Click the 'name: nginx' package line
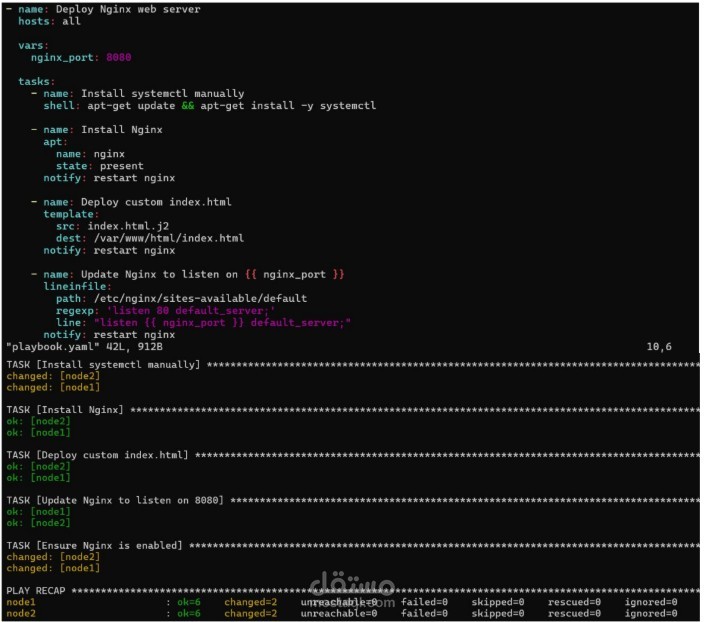 tap(90, 154)
